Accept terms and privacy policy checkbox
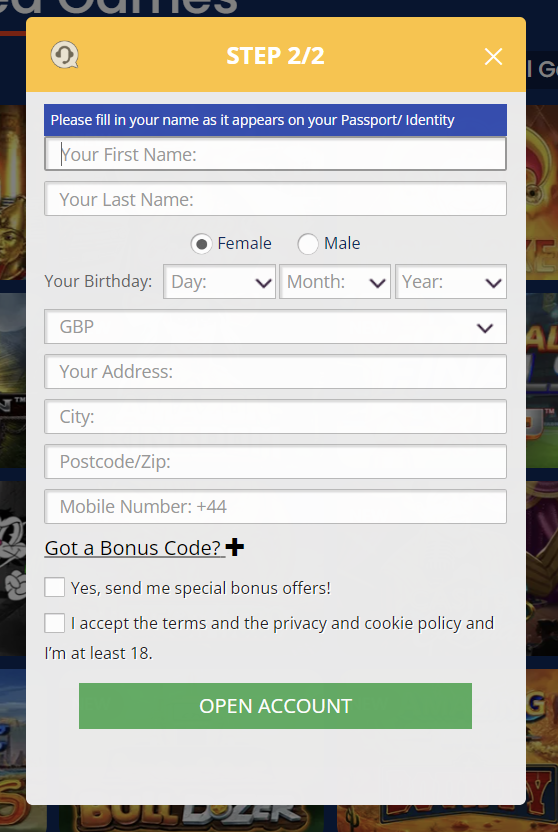558x832 pixels. click(55, 623)
